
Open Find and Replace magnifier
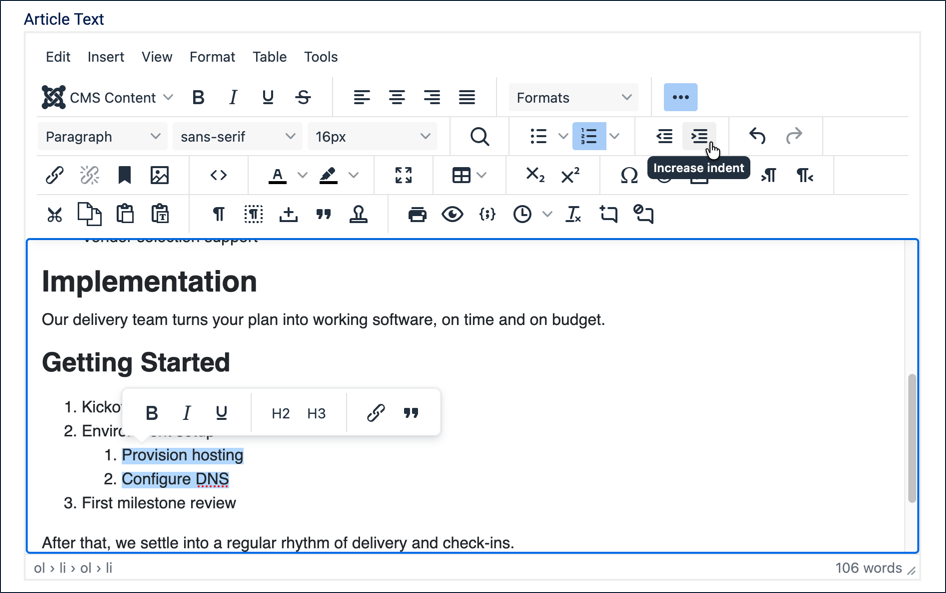pos(480,136)
